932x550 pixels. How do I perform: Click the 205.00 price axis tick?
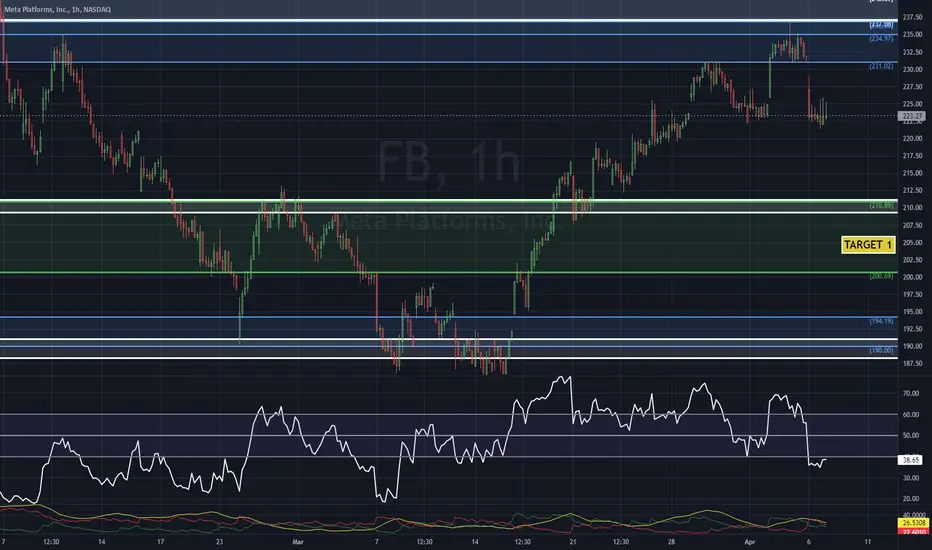(912, 243)
